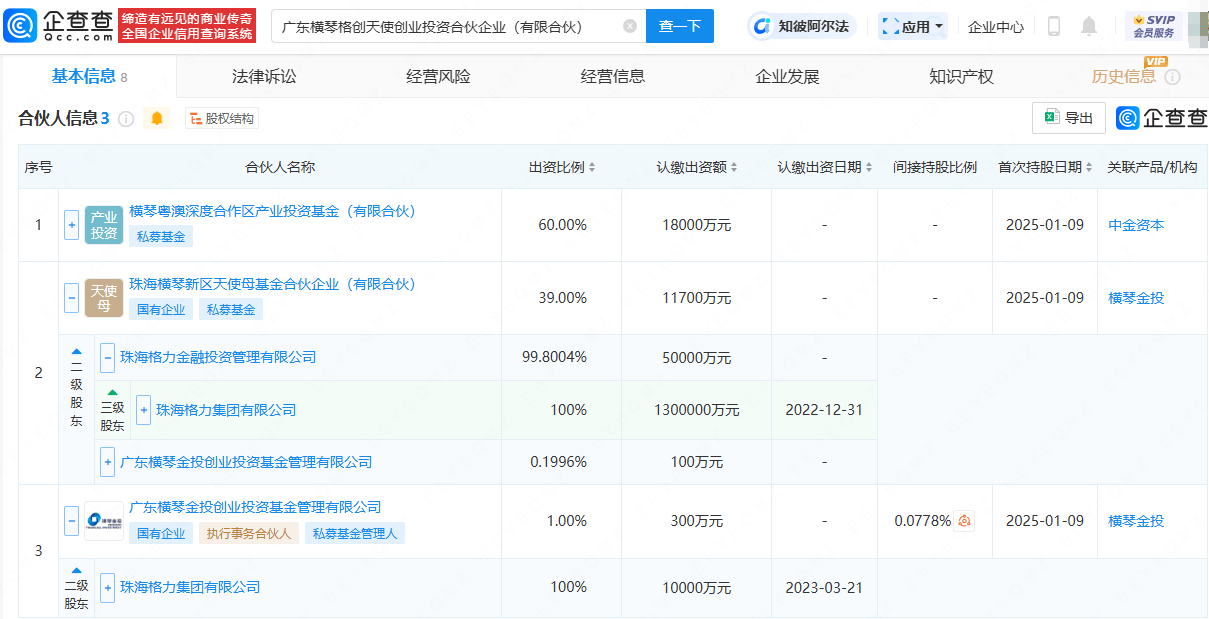1209x619 pixels.
Task: Open the notification bell in the header
Action: (x=1089, y=26)
